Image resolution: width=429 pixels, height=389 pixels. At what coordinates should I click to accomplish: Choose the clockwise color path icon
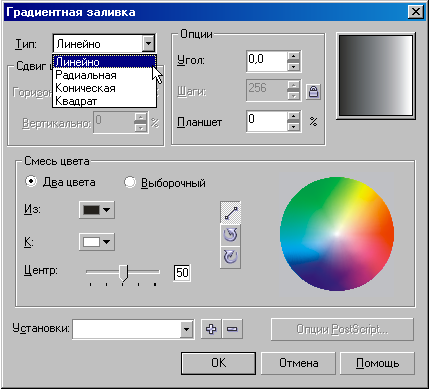[231, 257]
